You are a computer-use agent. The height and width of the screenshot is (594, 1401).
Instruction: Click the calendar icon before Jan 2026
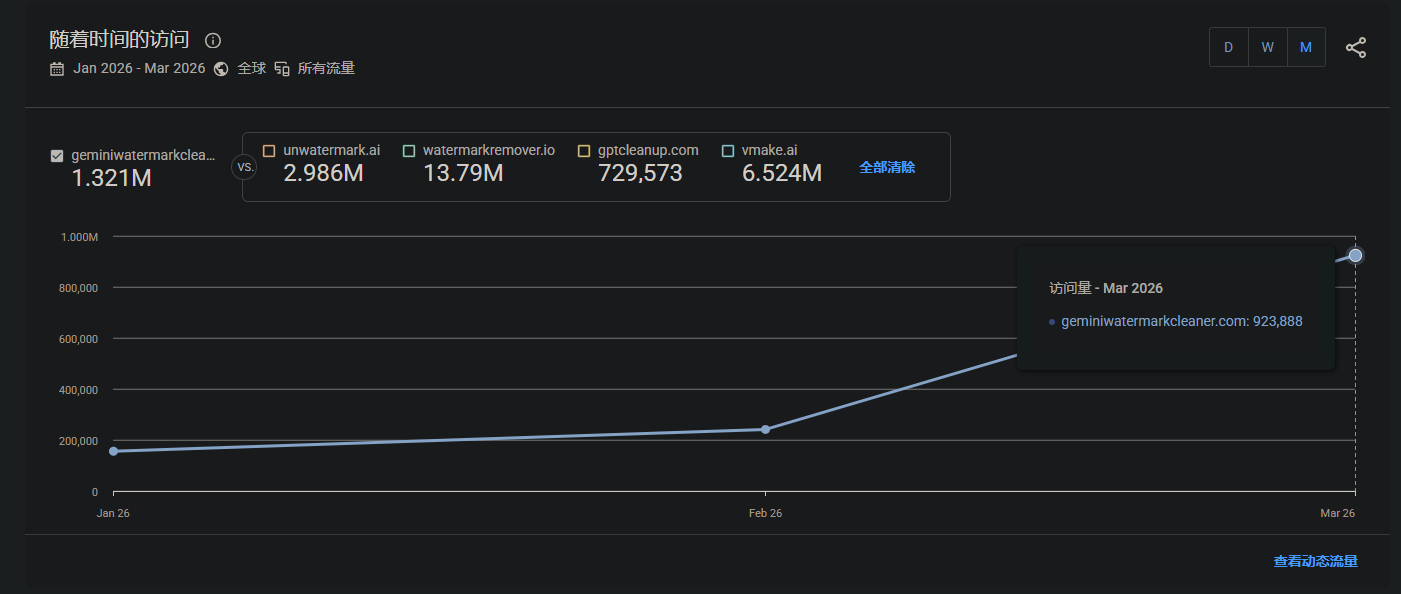57,69
